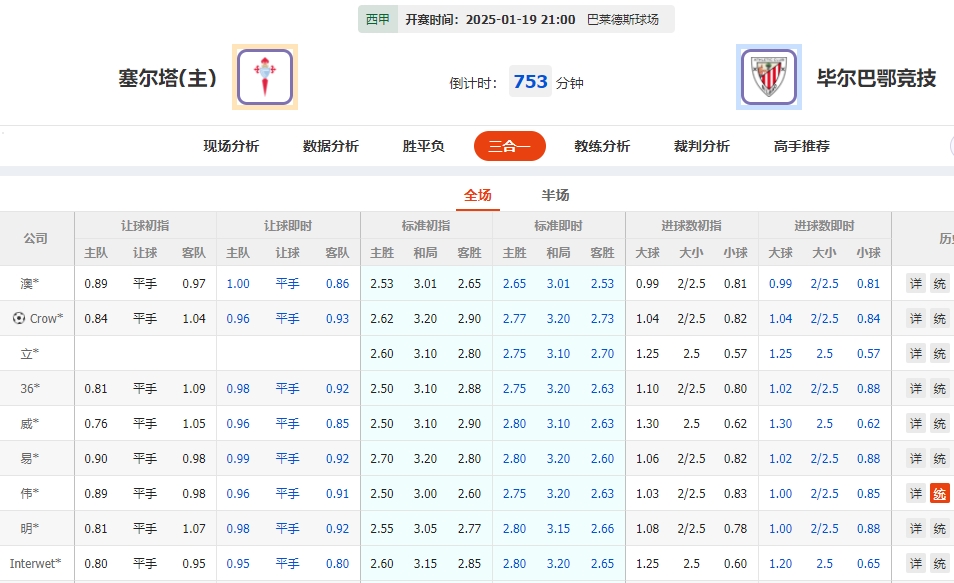
Task: Click the highlighted orange 统 icon on 伟* row
Action: [938, 493]
